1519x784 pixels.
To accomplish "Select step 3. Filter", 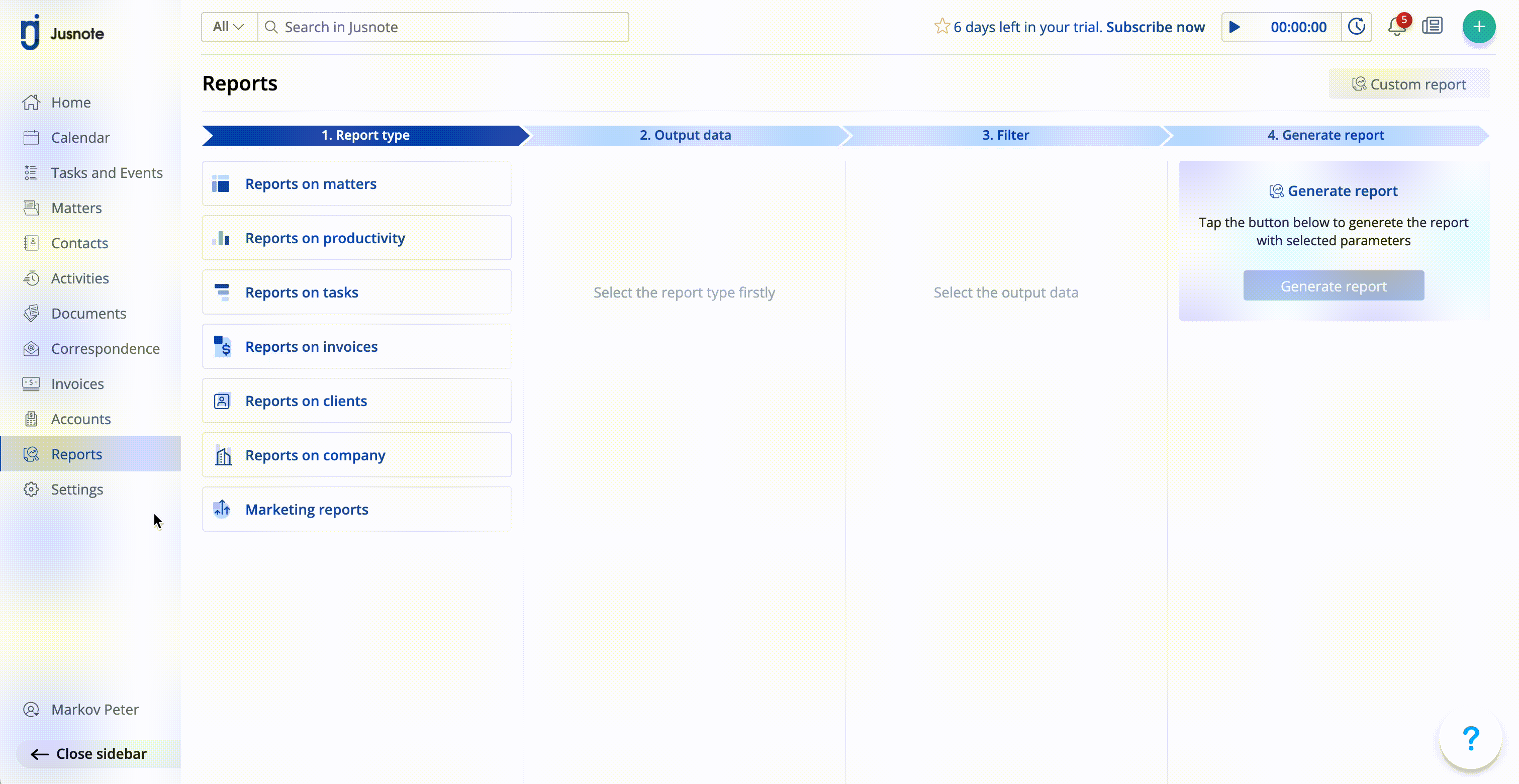I will coord(1005,135).
